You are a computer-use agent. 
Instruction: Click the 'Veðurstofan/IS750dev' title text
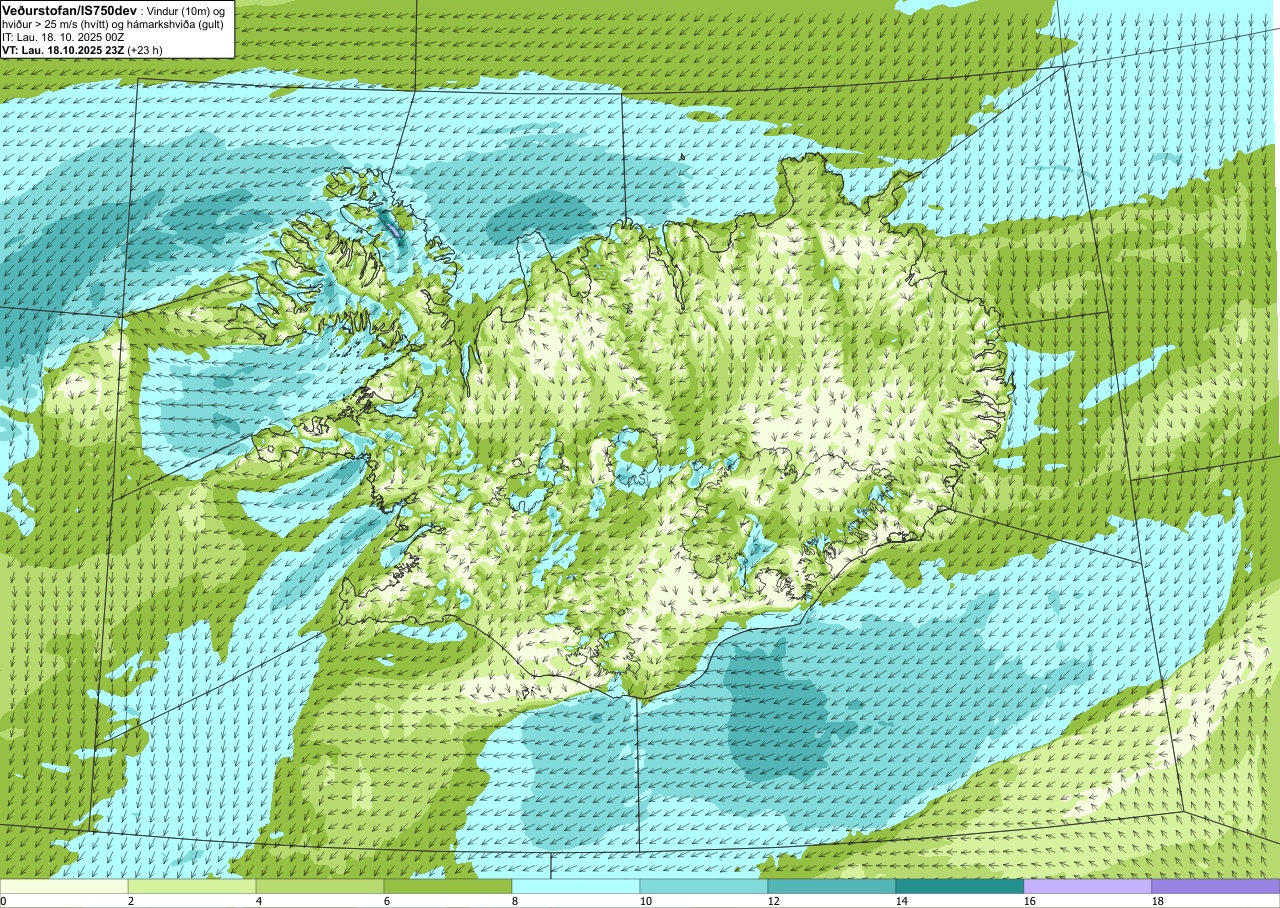[69, 9]
